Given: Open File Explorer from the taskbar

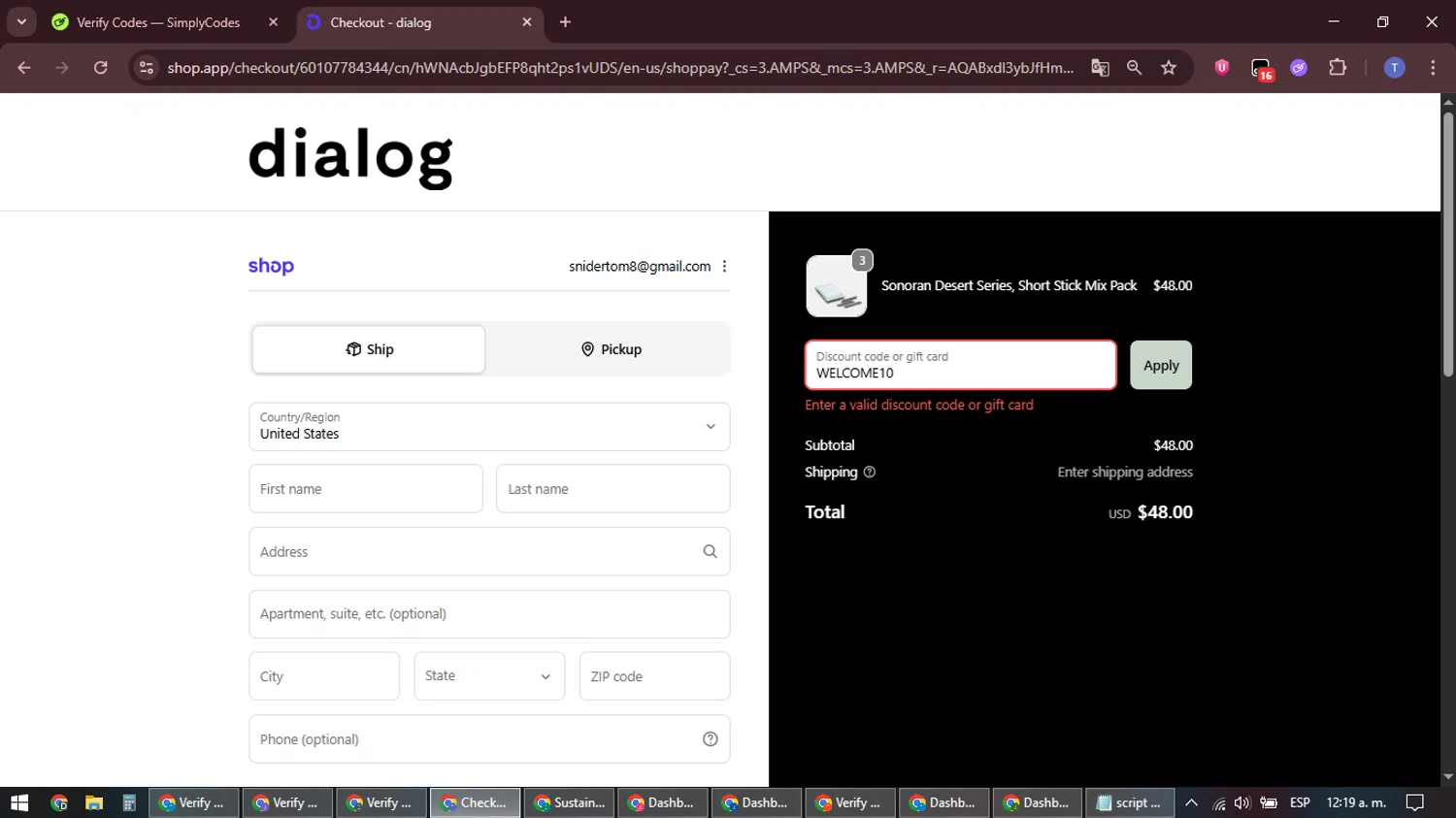Looking at the screenshot, I should click(94, 802).
